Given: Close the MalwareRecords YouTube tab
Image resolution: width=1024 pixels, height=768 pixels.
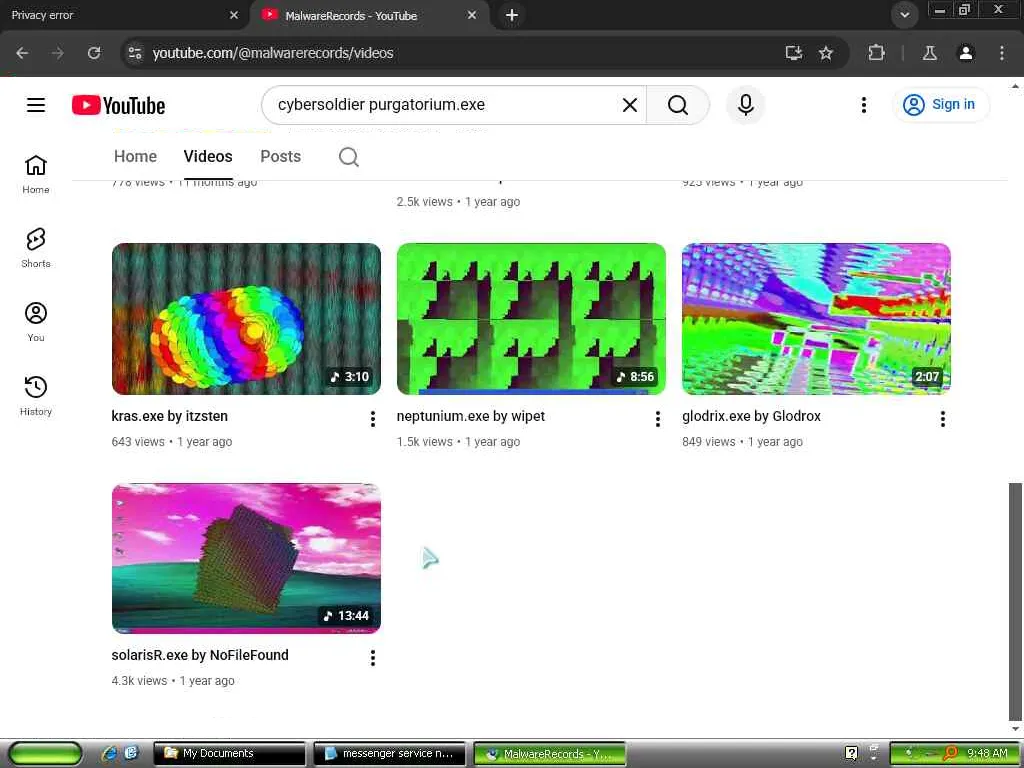Looking at the screenshot, I should click(472, 15).
